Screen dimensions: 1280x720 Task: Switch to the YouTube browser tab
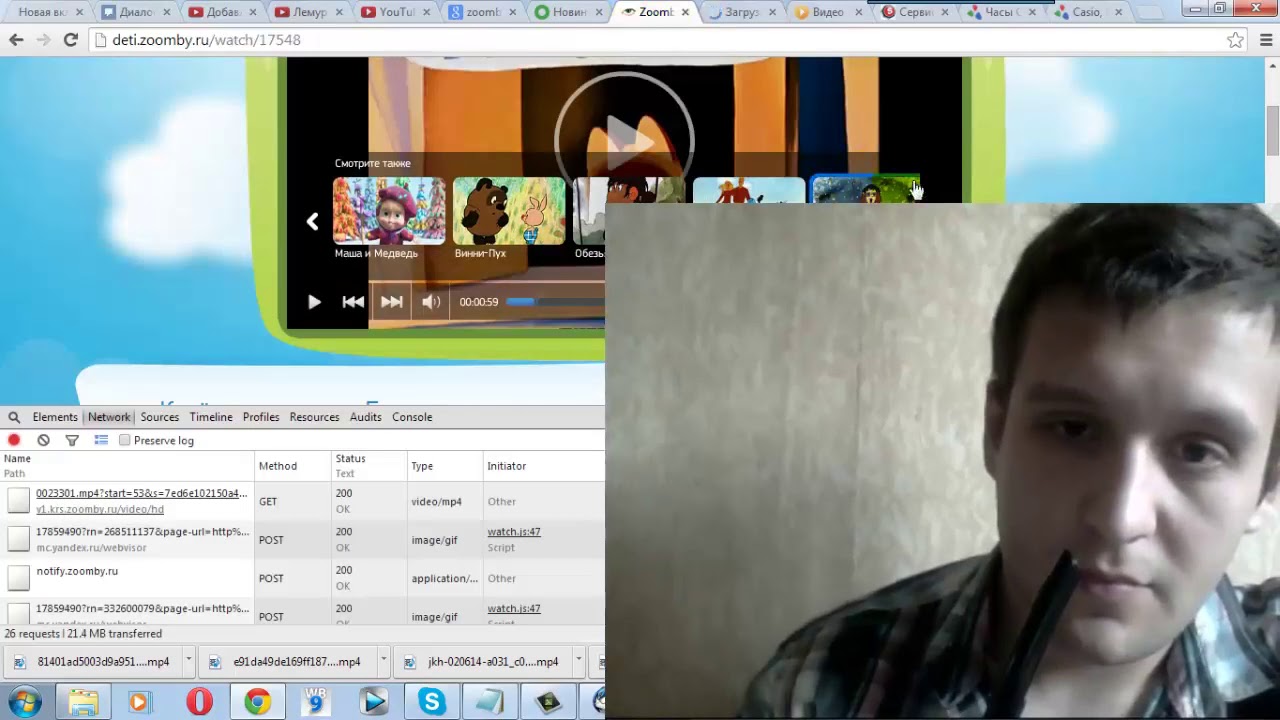[396, 12]
